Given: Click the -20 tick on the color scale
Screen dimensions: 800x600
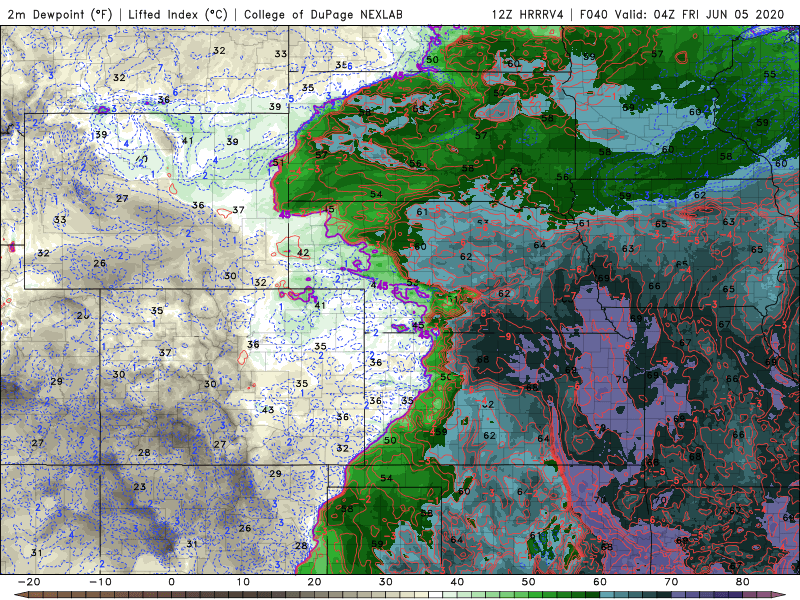Looking at the screenshot, I should pos(29,582).
